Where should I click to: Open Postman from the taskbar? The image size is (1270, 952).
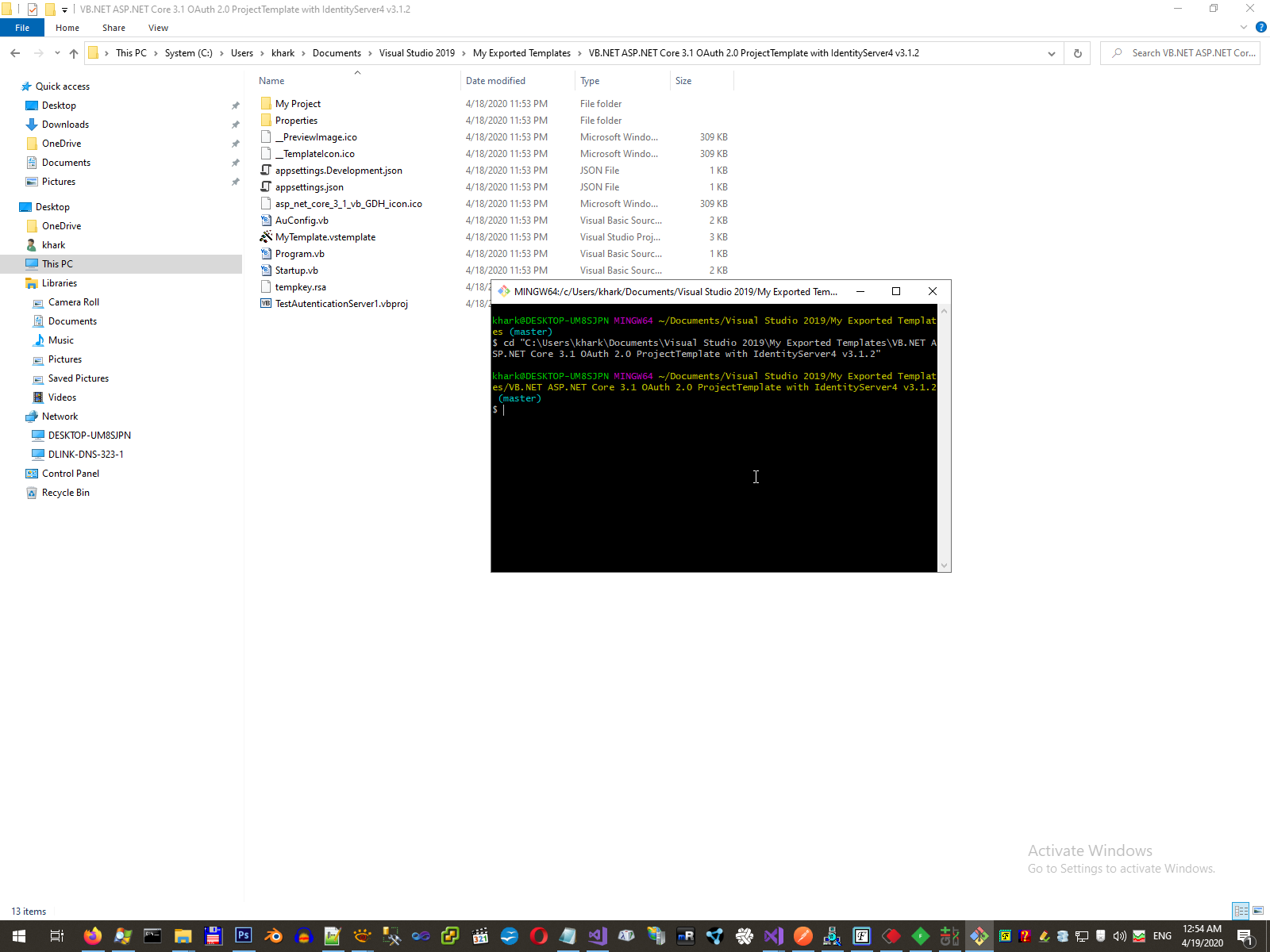[x=802, y=936]
